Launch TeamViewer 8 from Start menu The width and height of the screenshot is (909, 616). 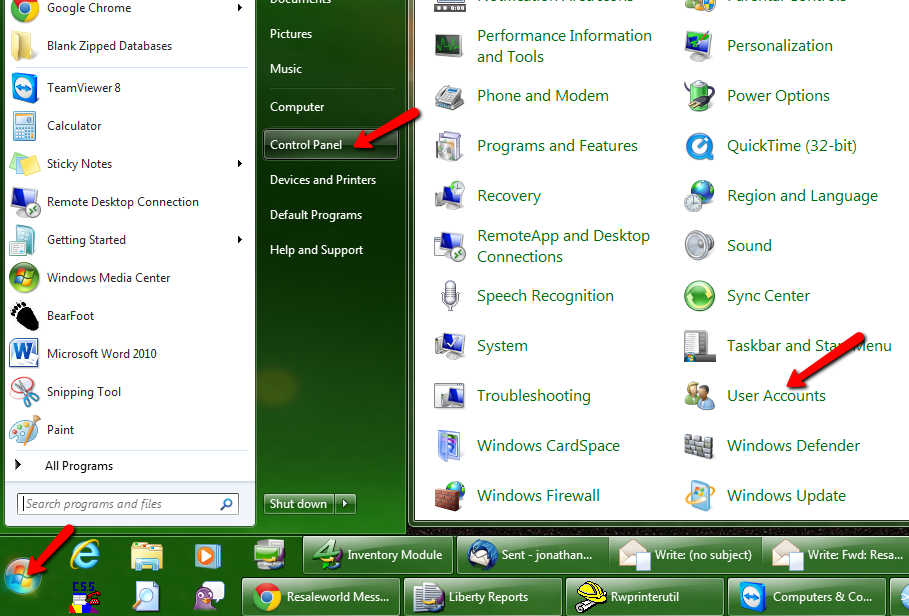(130, 88)
